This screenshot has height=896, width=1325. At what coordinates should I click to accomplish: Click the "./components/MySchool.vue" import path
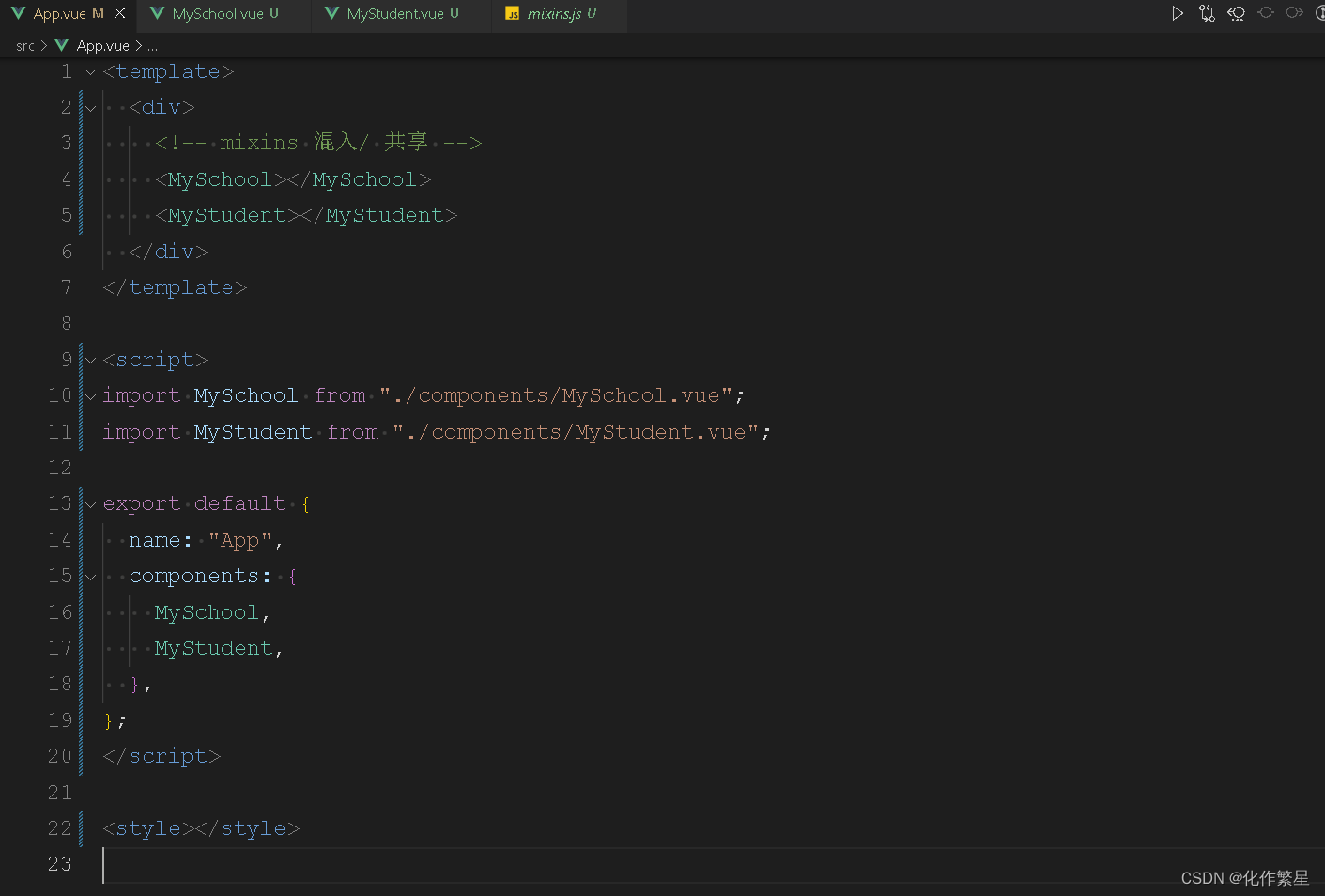coord(556,395)
